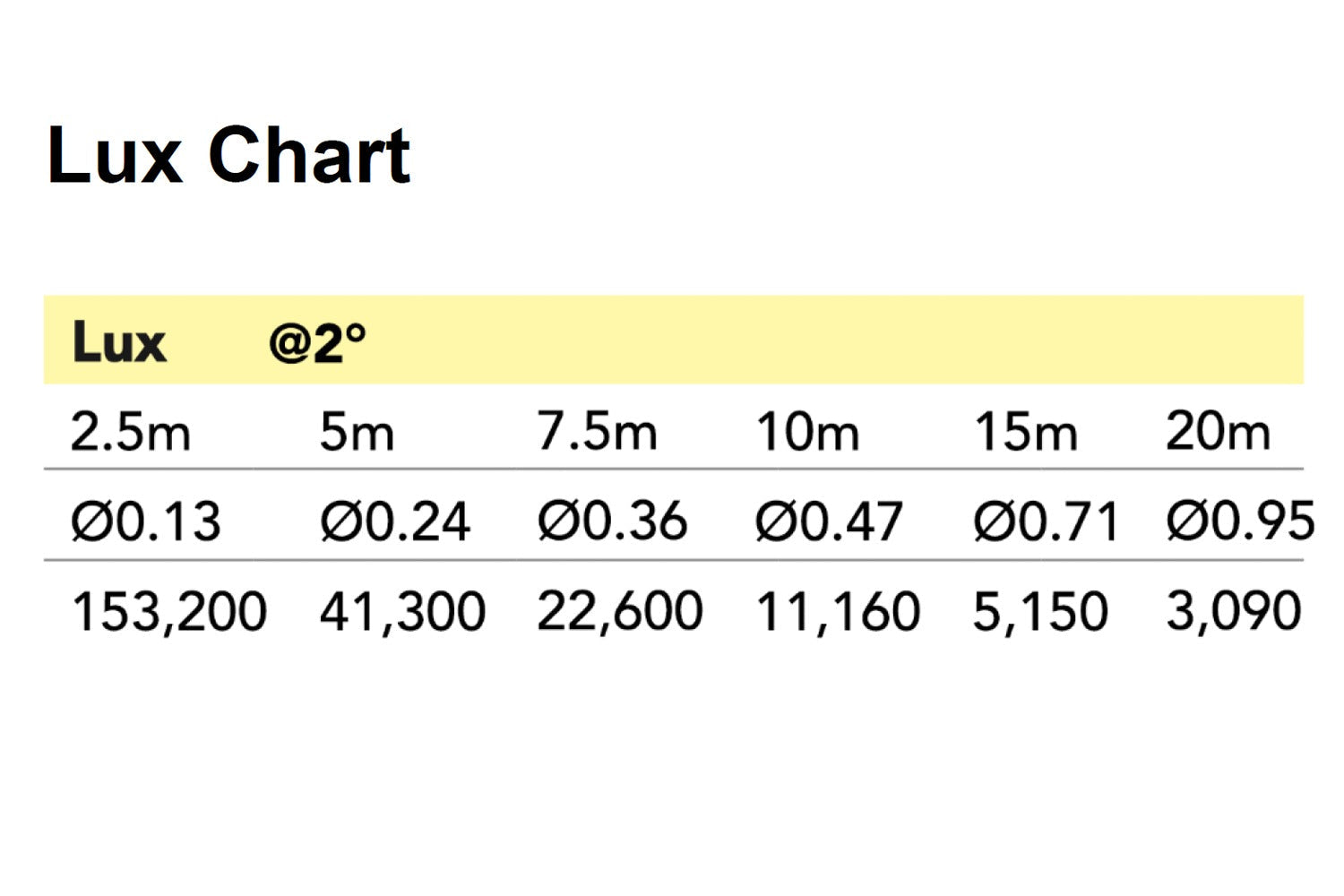Select the 2.5m distance cell

click(131, 432)
